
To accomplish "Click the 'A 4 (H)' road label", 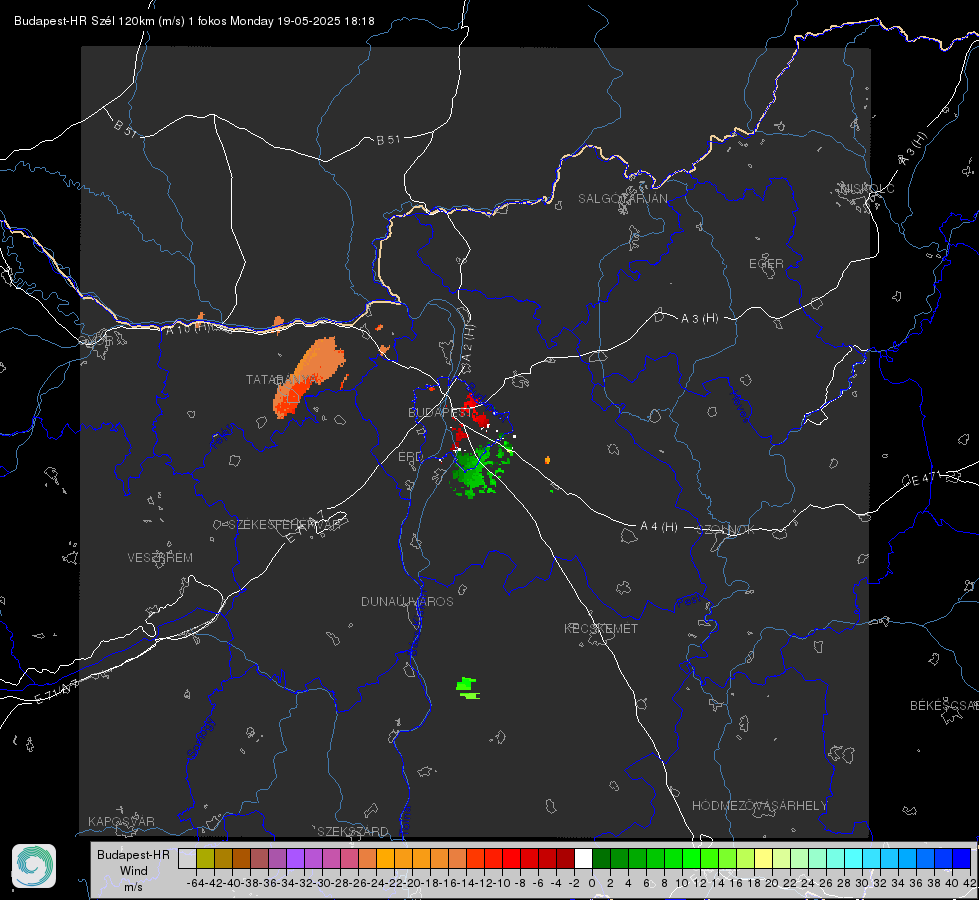I will tap(659, 527).
